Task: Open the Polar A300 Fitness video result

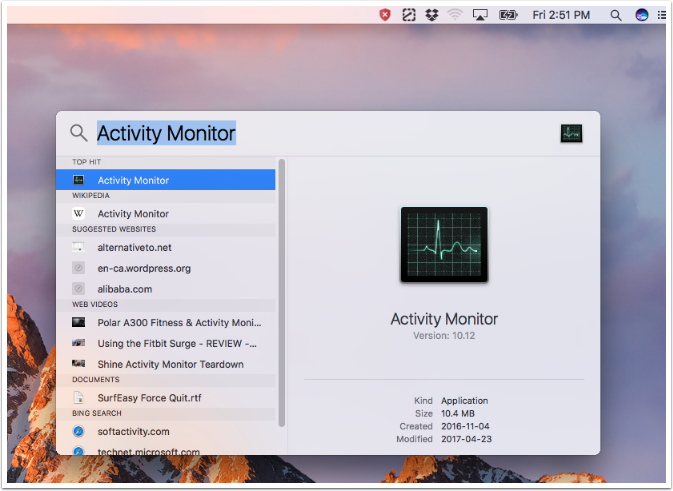Action: pyautogui.click(x=166, y=322)
